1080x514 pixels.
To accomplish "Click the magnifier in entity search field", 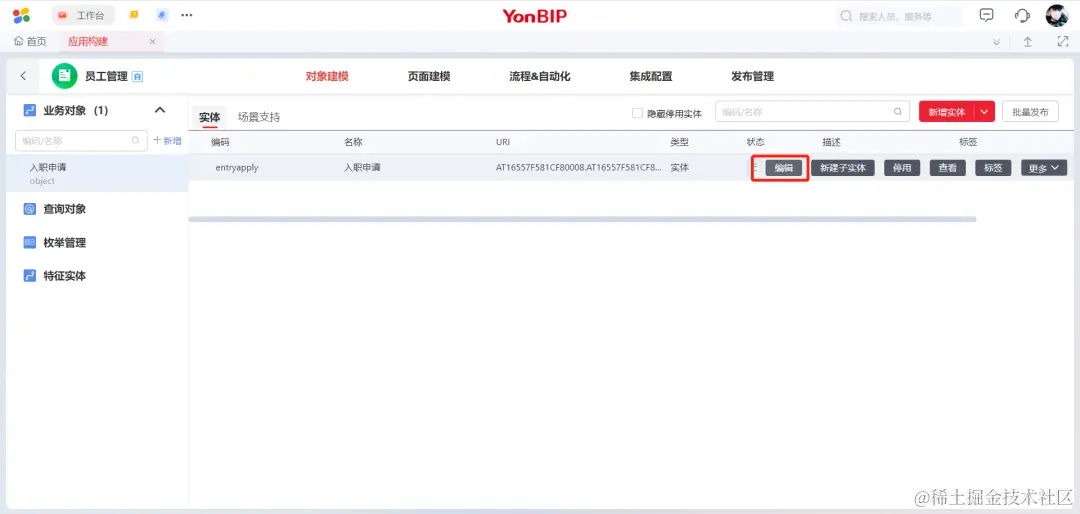I will 897,112.
